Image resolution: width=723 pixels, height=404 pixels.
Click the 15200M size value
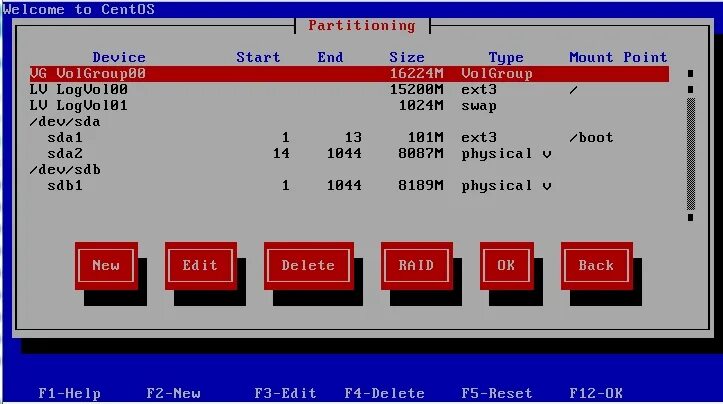coord(416,89)
